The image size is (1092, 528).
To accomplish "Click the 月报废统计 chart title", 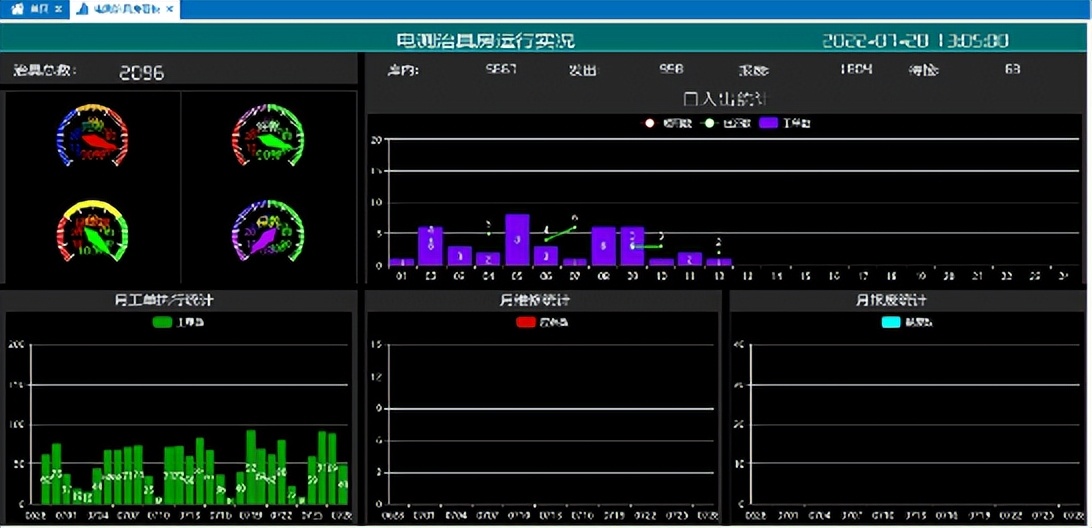I will coord(891,301).
